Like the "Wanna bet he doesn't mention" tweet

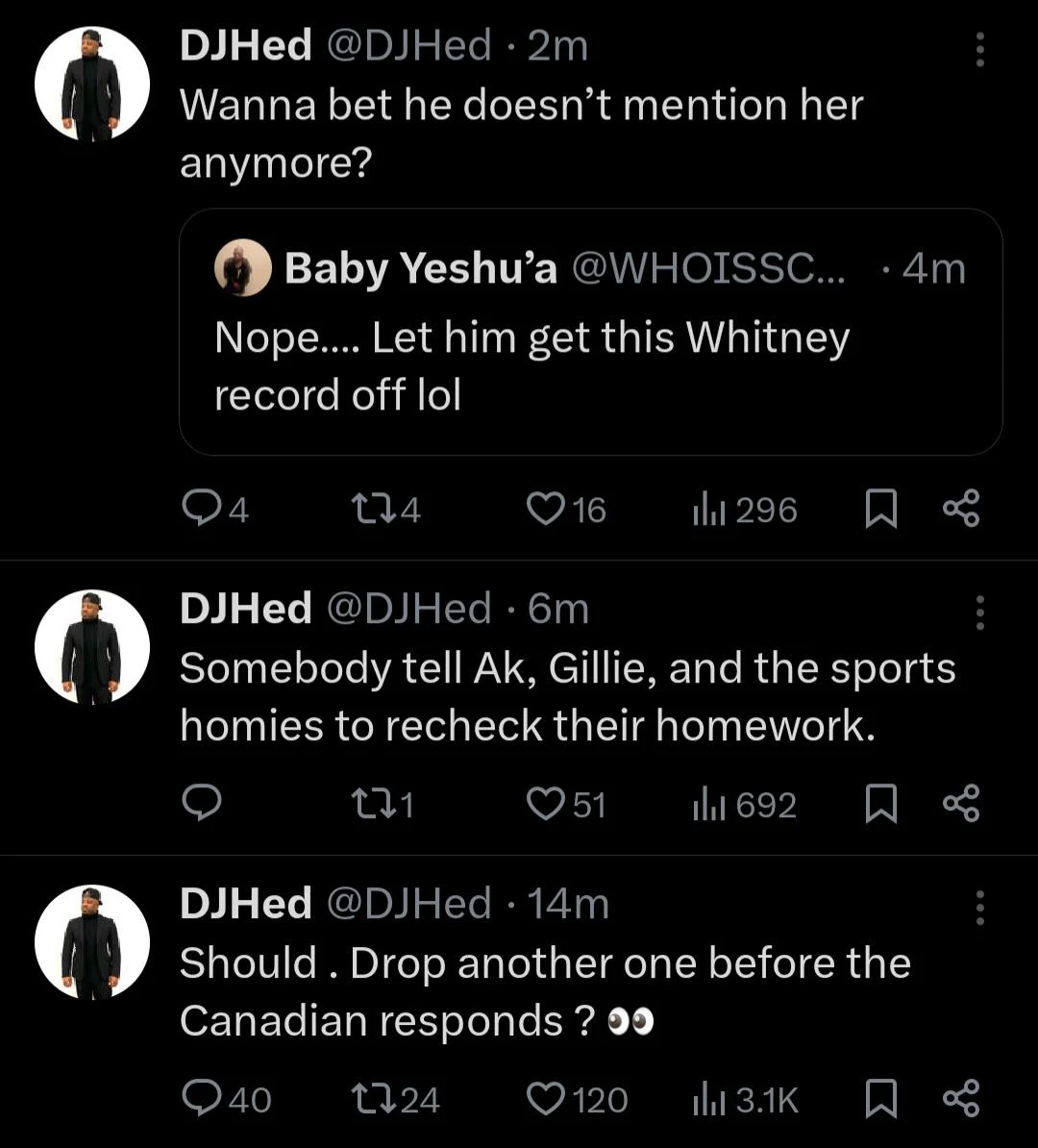[x=546, y=509]
